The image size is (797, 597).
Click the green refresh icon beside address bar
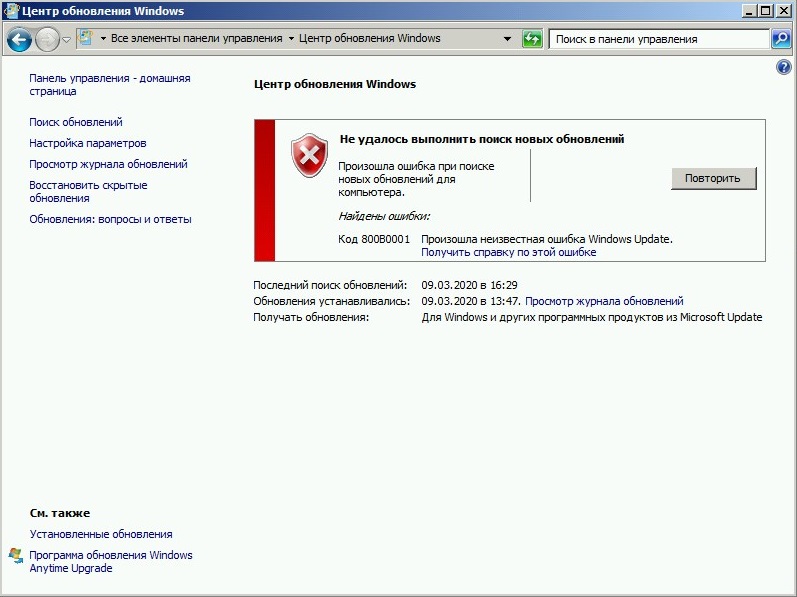click(532, 39)
